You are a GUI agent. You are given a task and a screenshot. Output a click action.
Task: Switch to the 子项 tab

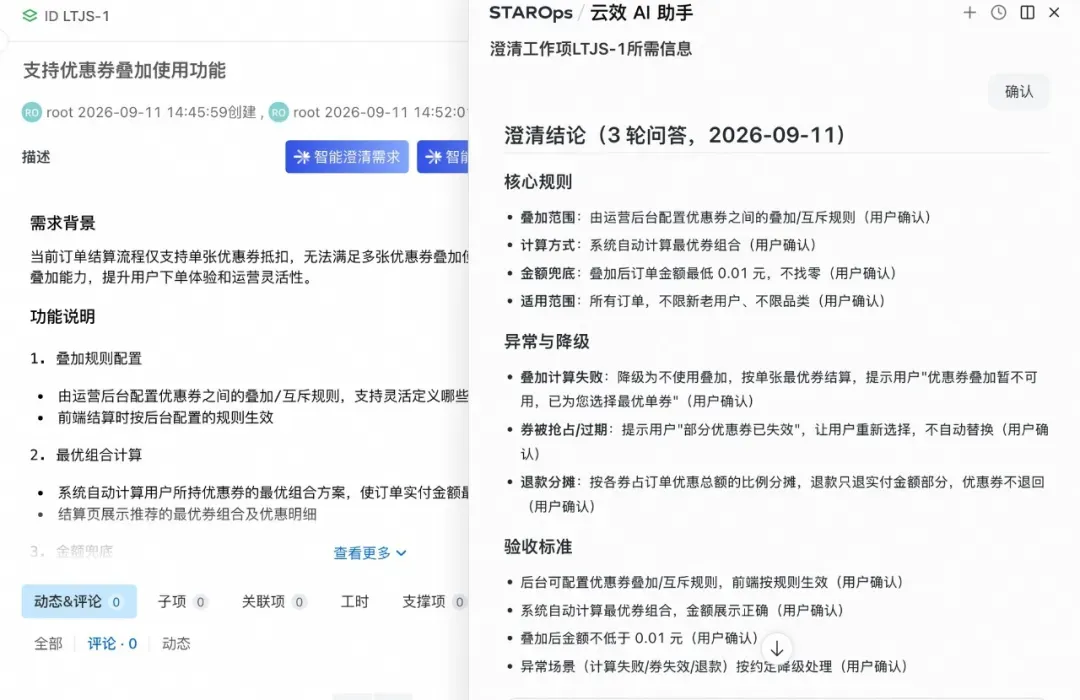tap(182, 601)
